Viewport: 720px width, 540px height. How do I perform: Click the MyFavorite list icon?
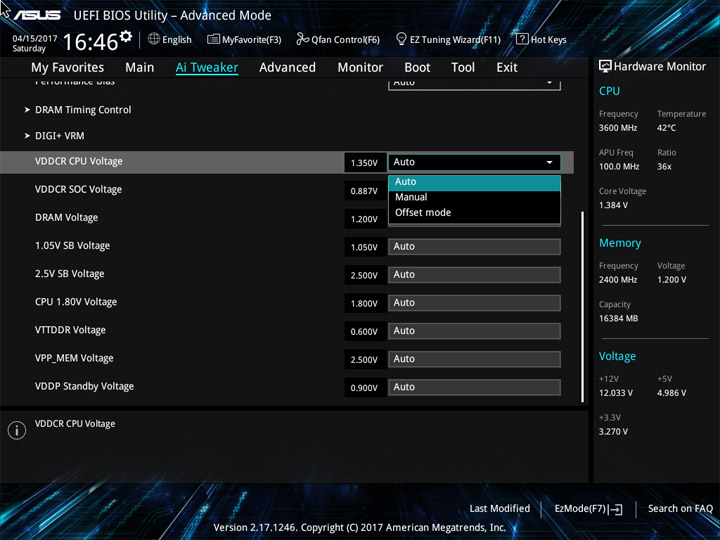click(x=213, y=39)
